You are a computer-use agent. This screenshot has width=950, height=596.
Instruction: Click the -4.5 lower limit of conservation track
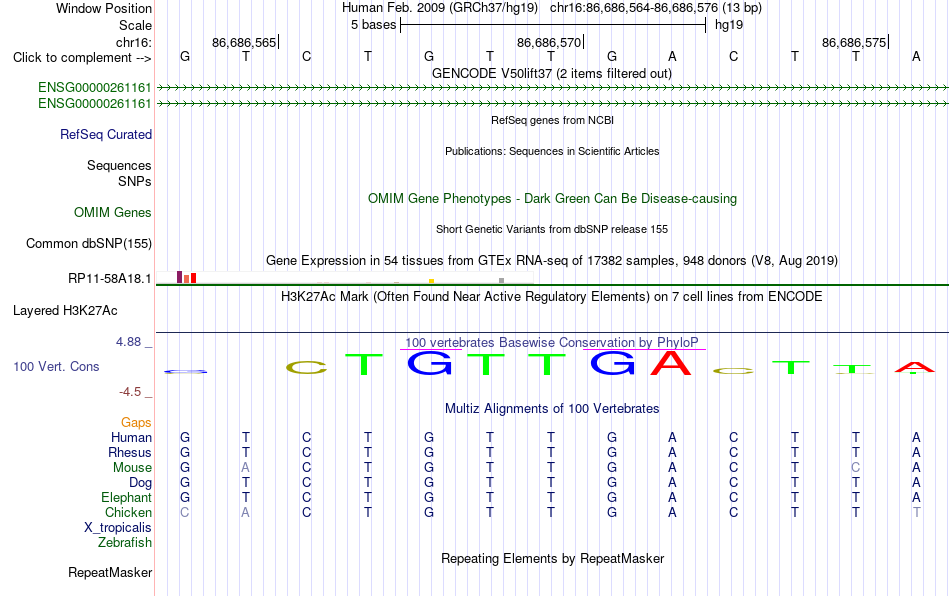(130, 392)
